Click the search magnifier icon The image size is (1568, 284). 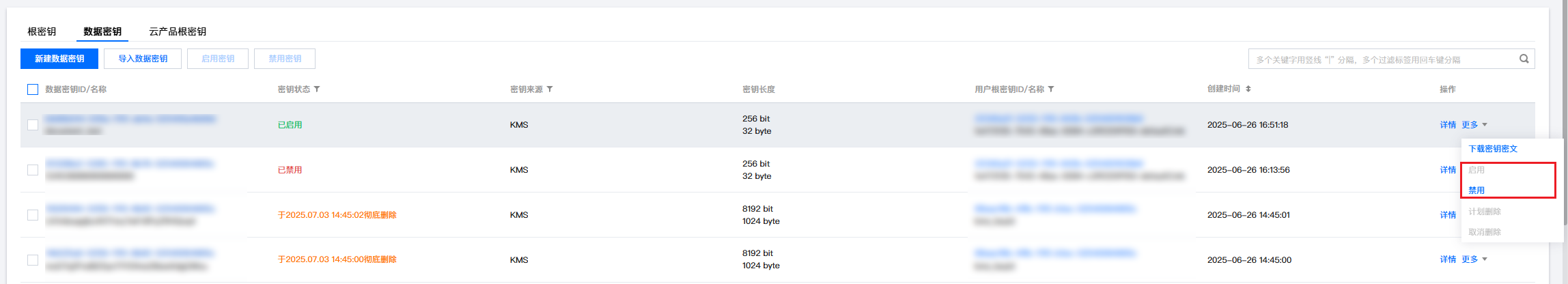1524,59
